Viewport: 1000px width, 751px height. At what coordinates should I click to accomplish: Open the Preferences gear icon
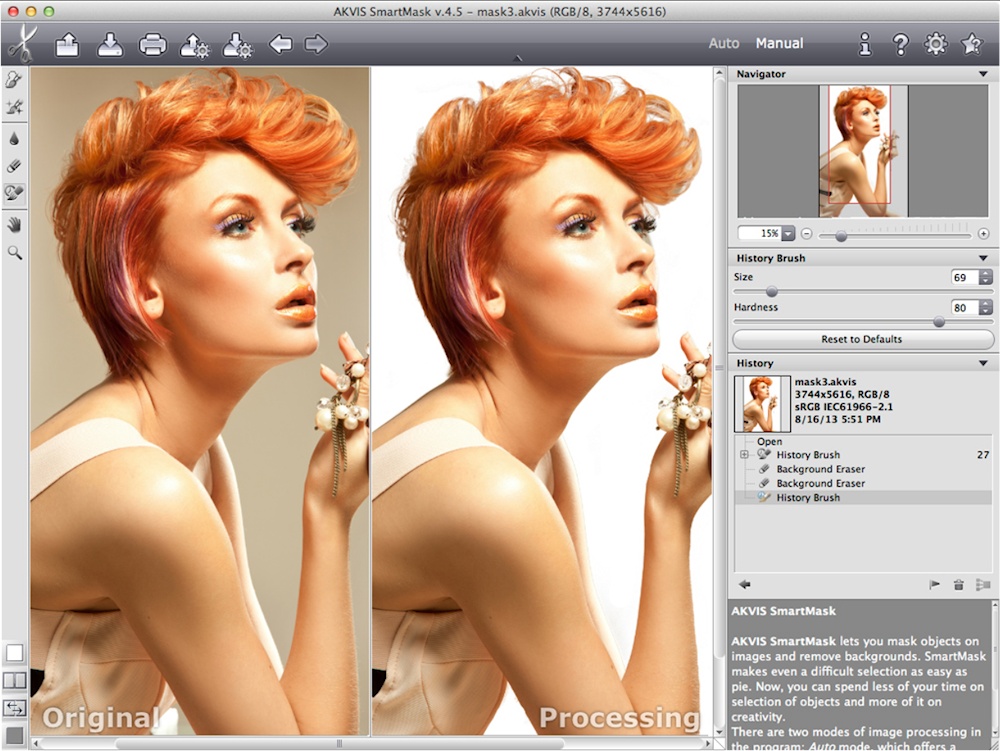coord(936,44)
